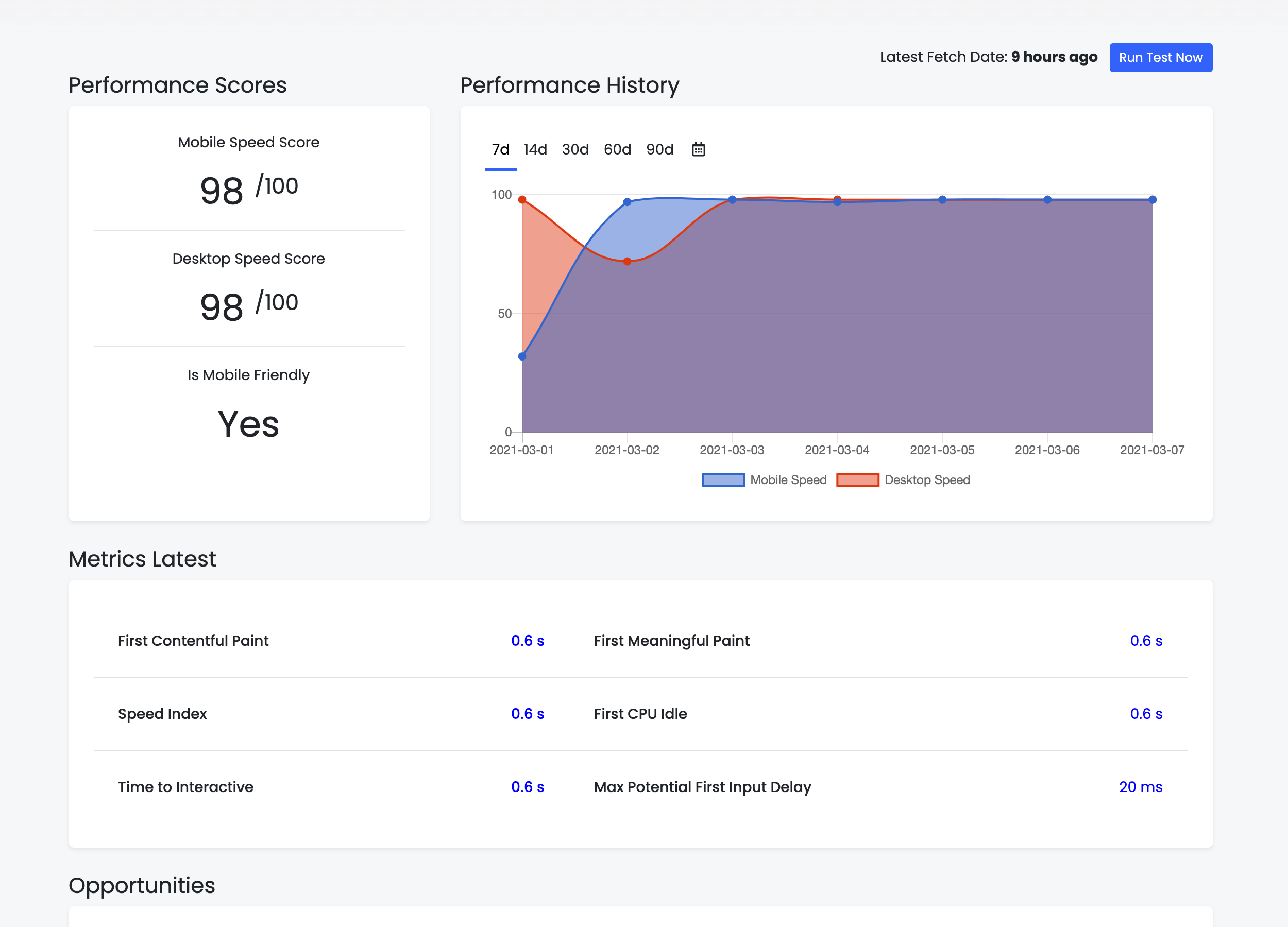The image size is (1288, 927).
Task: Click the Speed Index 0.6 s value
Action: (527, 714)
